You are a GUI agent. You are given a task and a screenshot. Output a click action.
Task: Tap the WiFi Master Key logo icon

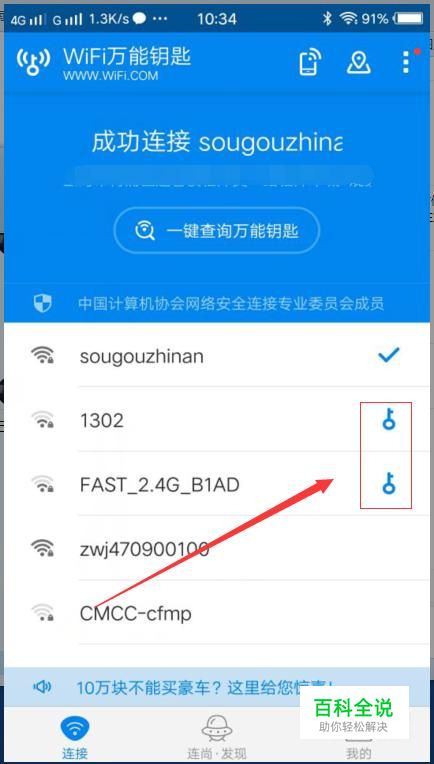[x=33, y=62]
